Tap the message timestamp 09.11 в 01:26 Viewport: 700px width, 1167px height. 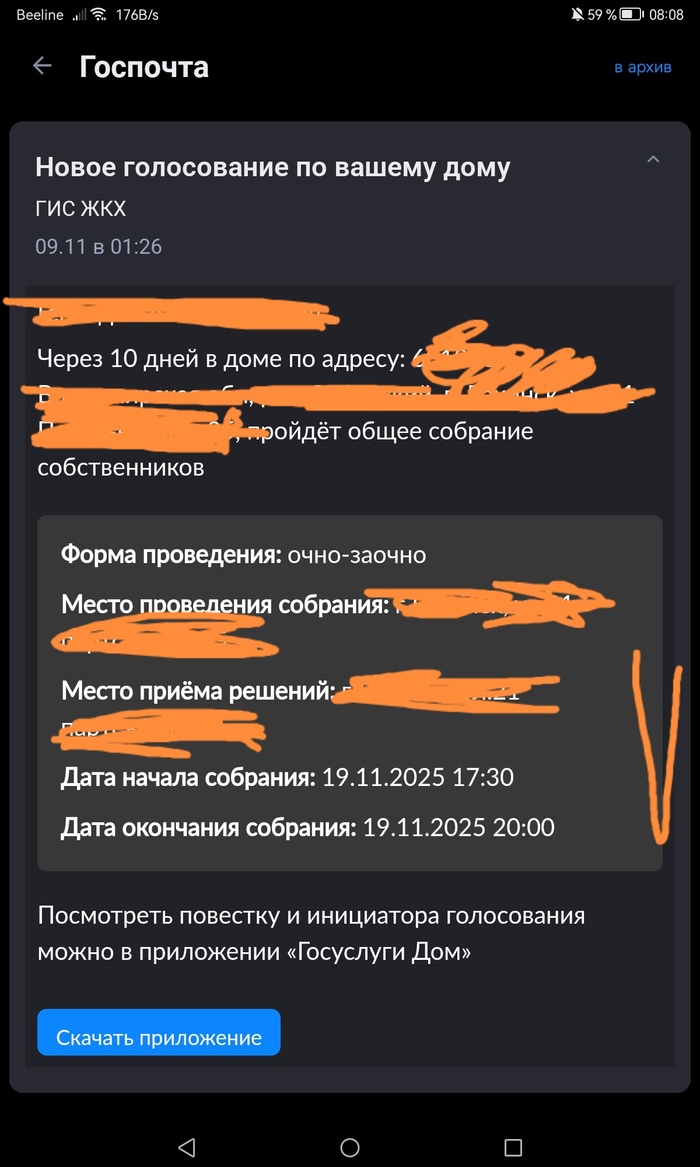[x=99, y=246]
